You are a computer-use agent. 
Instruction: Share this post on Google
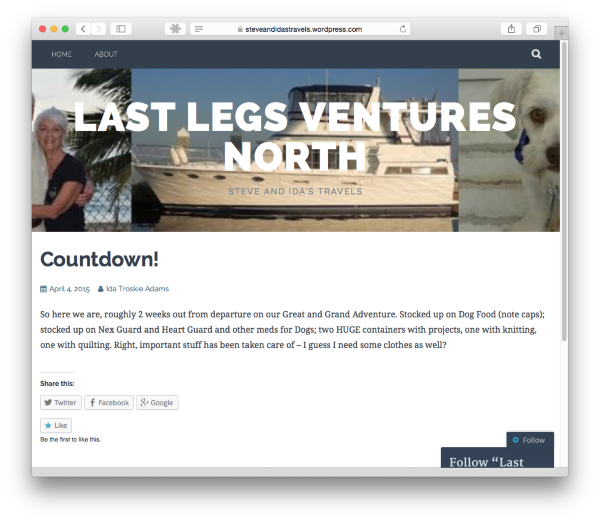157,403
